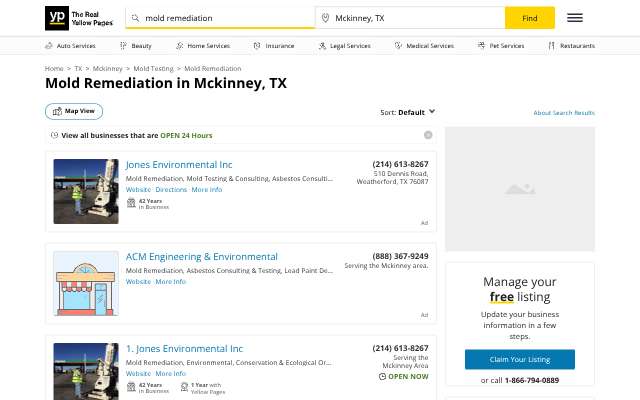Click the Restaurants category icon
The height and width of the screenshot is (400, 640).
pos(551,46)
